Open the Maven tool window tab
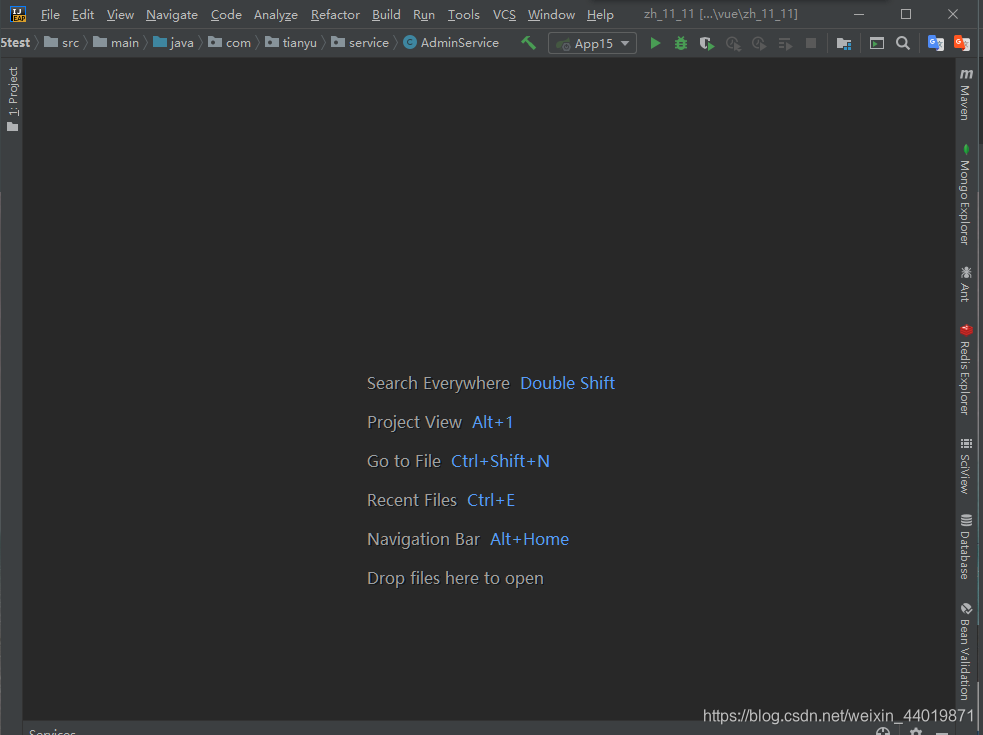983x735 pixels. pos(965,94)
